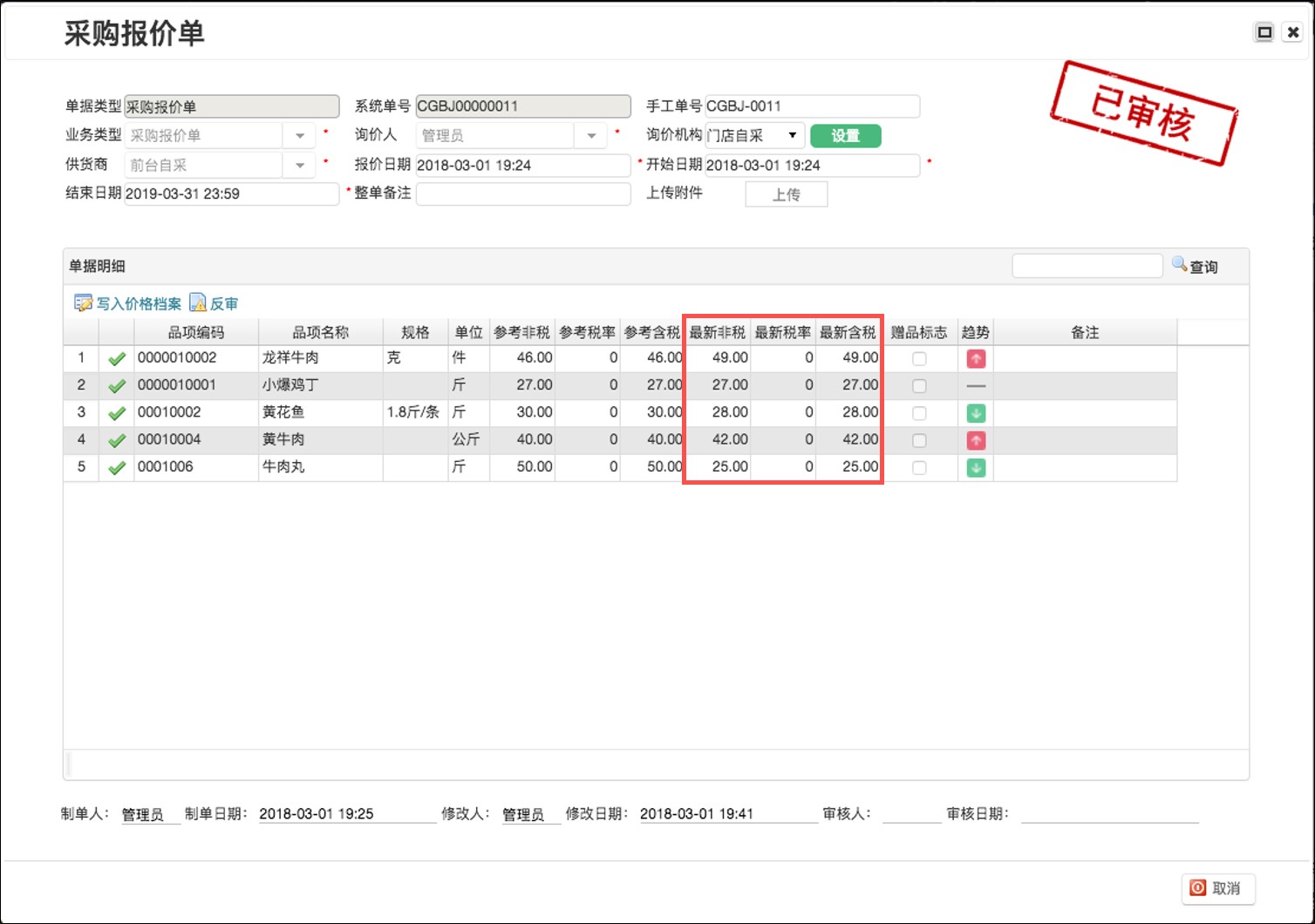Click green checkmark in row 黄花鱼
This screenshot has width=1315, height=924.
[117, 413]
